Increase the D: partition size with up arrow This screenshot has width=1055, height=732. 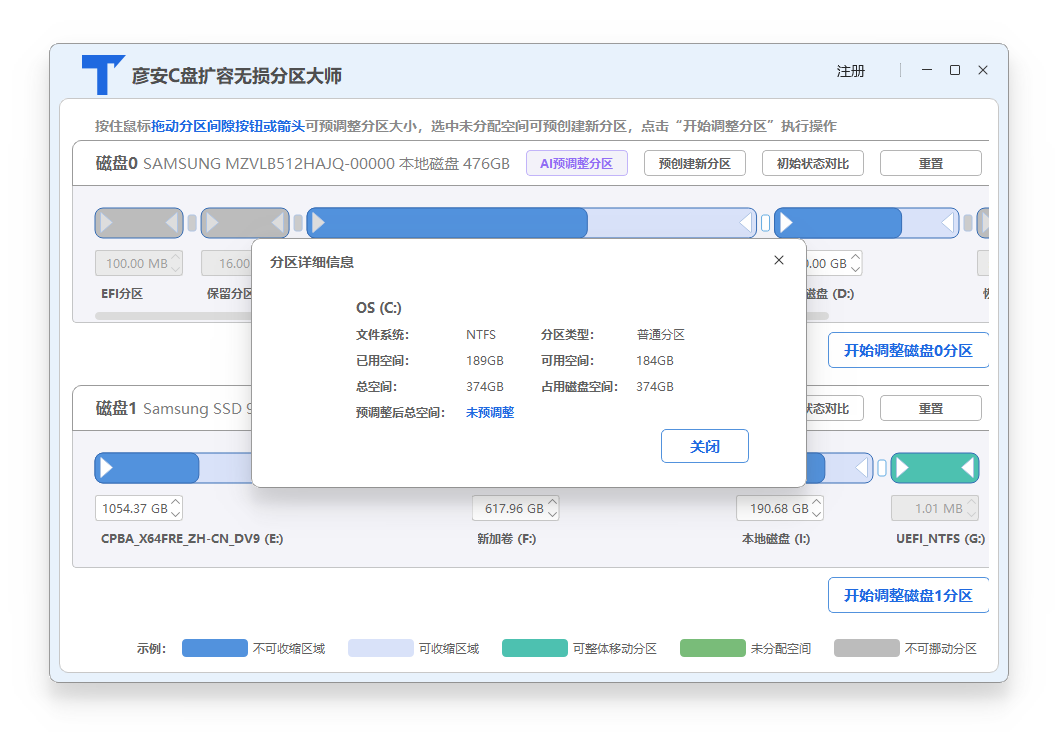click(856, 258)
